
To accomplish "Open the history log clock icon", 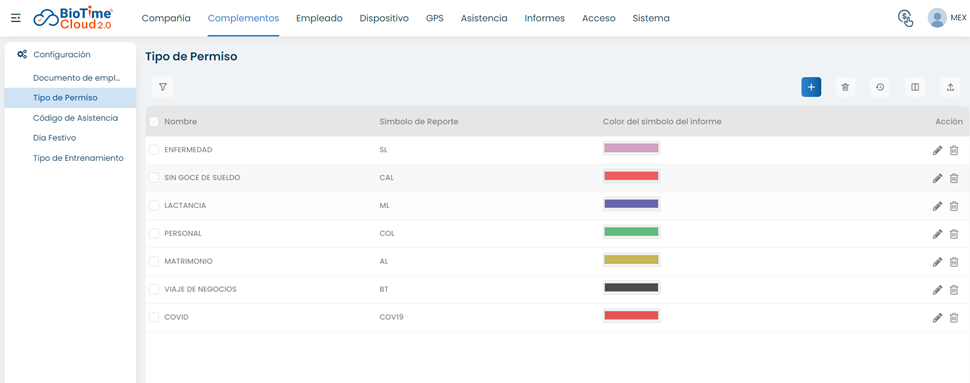I will pyautogui.click(x=880, y=87).
